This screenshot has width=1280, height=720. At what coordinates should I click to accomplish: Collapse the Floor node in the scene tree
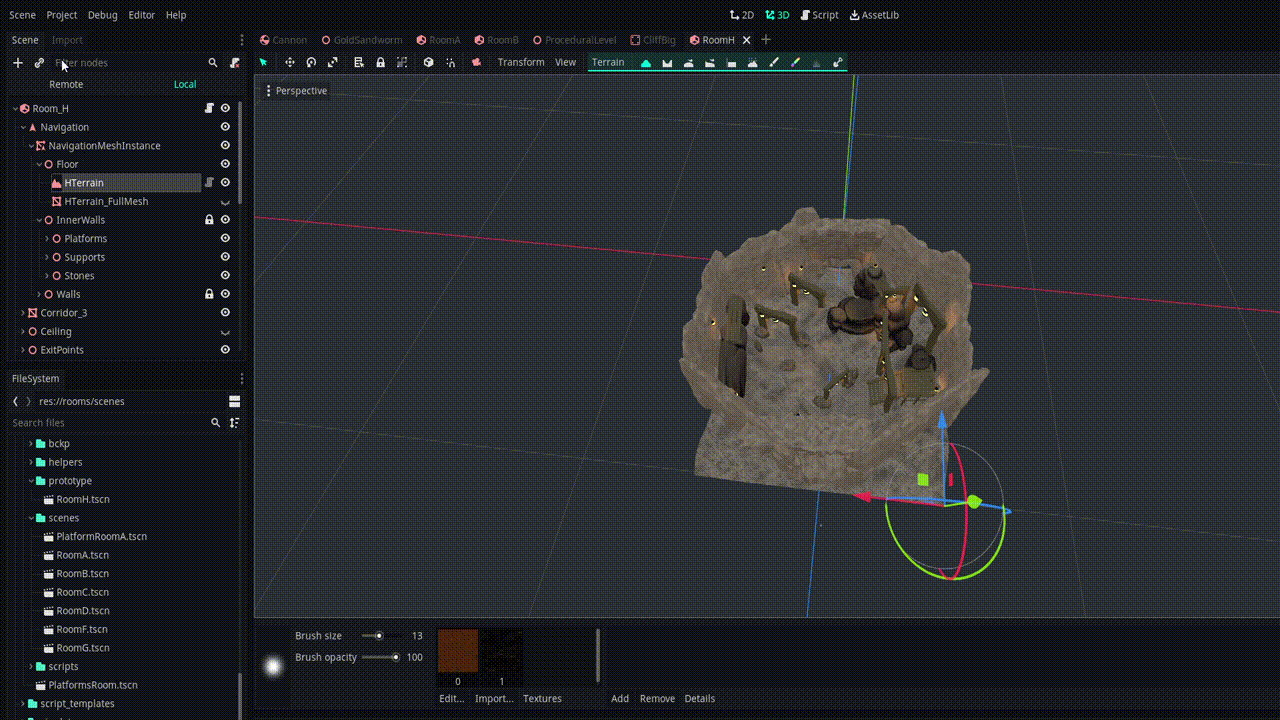(x=37, y=164)
